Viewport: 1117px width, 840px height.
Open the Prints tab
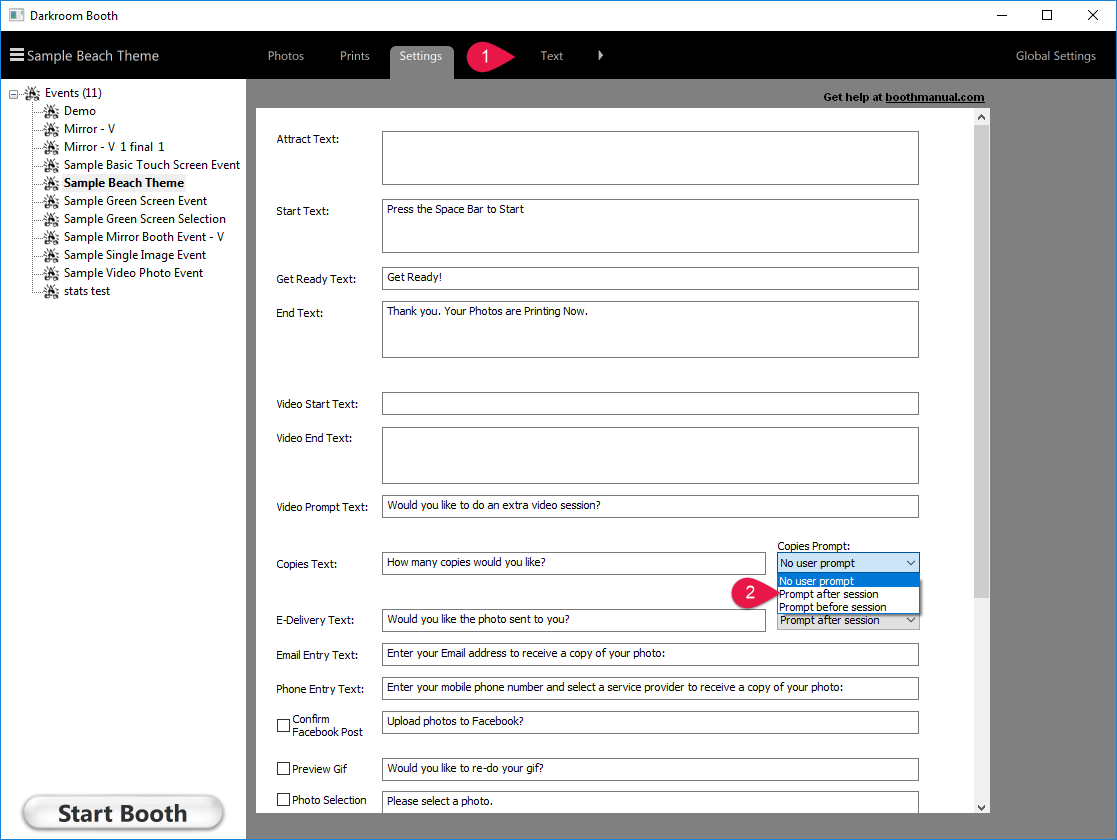click(354, 56)
